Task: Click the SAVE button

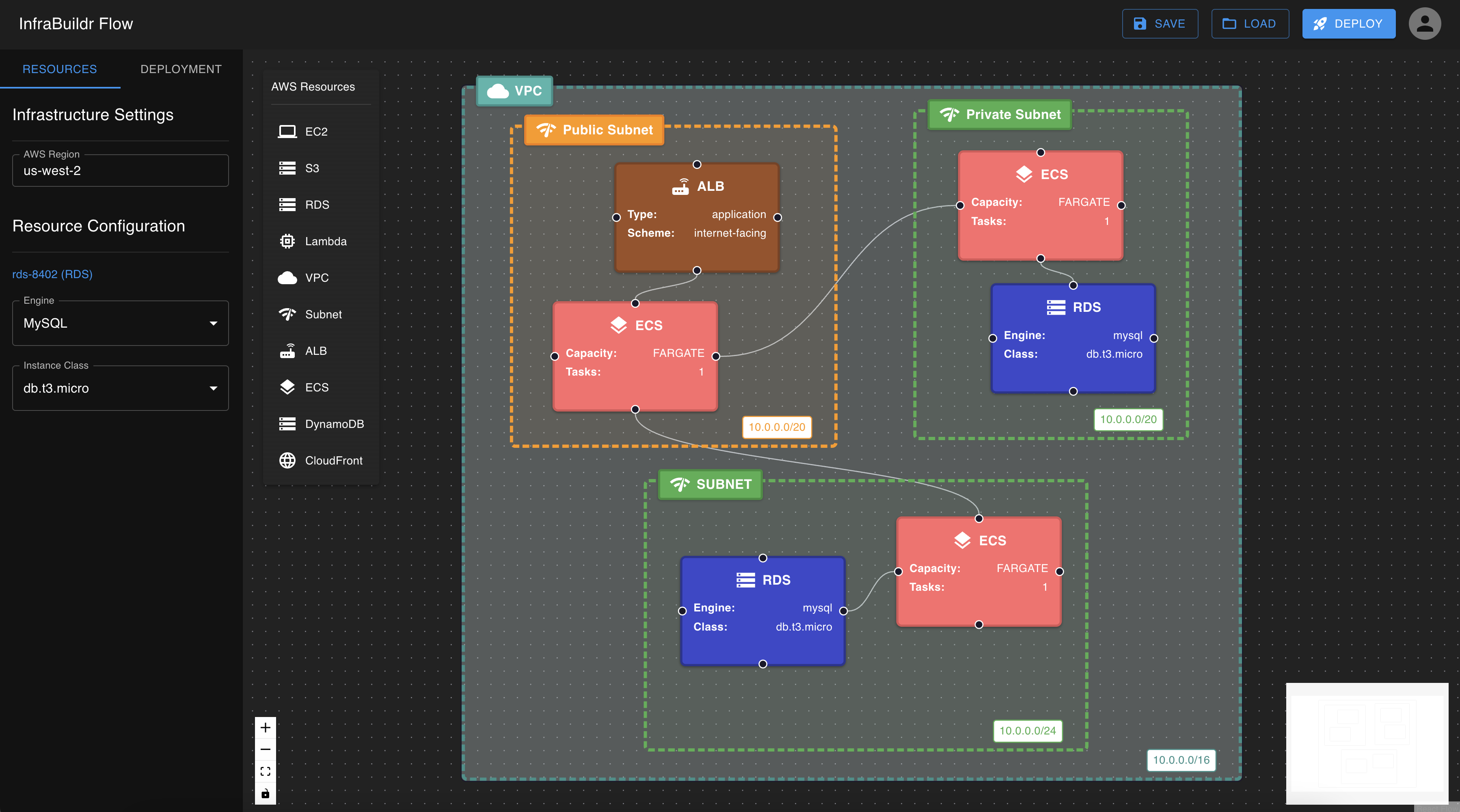Action: coord(1160,24)
